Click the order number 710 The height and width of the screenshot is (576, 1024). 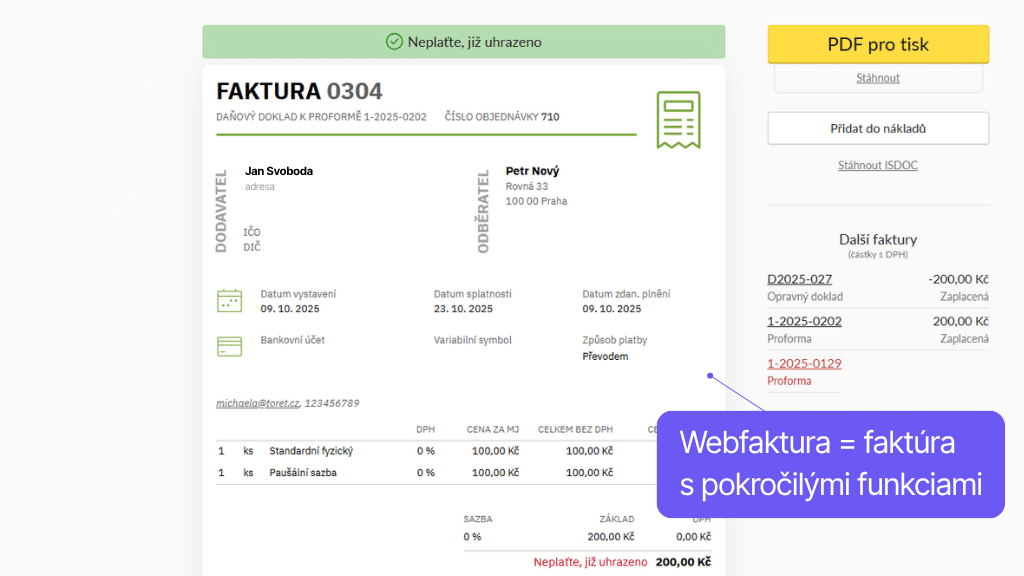pyautogui.click(x=550, y=117)
